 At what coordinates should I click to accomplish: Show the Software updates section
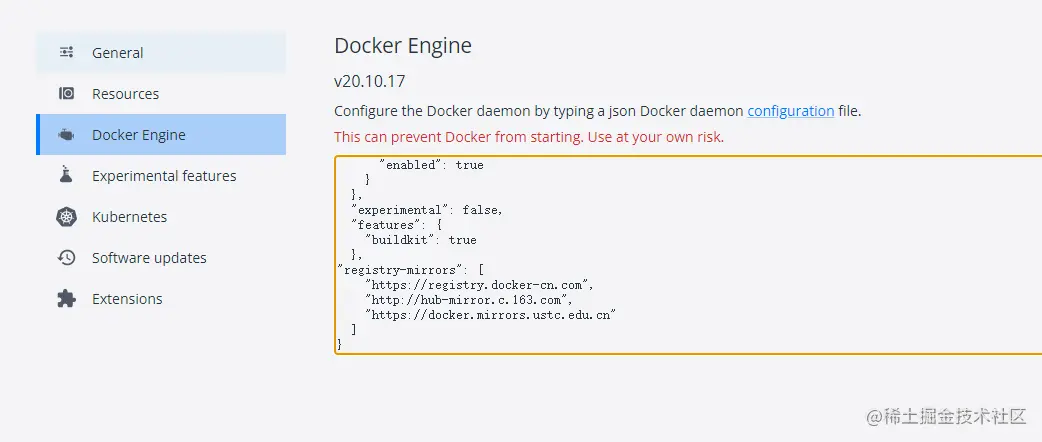click(161, 258)
